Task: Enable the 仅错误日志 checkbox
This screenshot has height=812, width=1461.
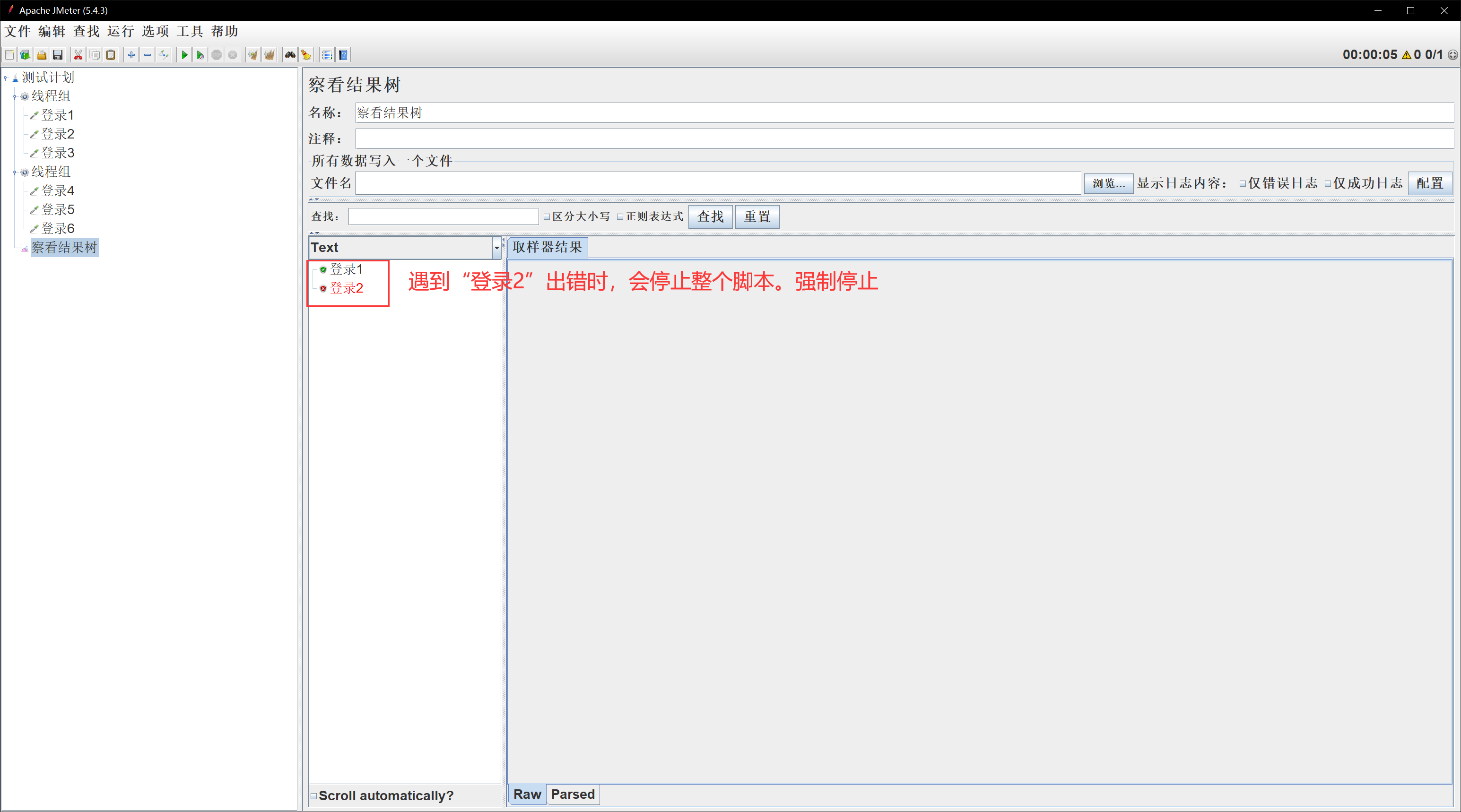Action: (1242, 184)
